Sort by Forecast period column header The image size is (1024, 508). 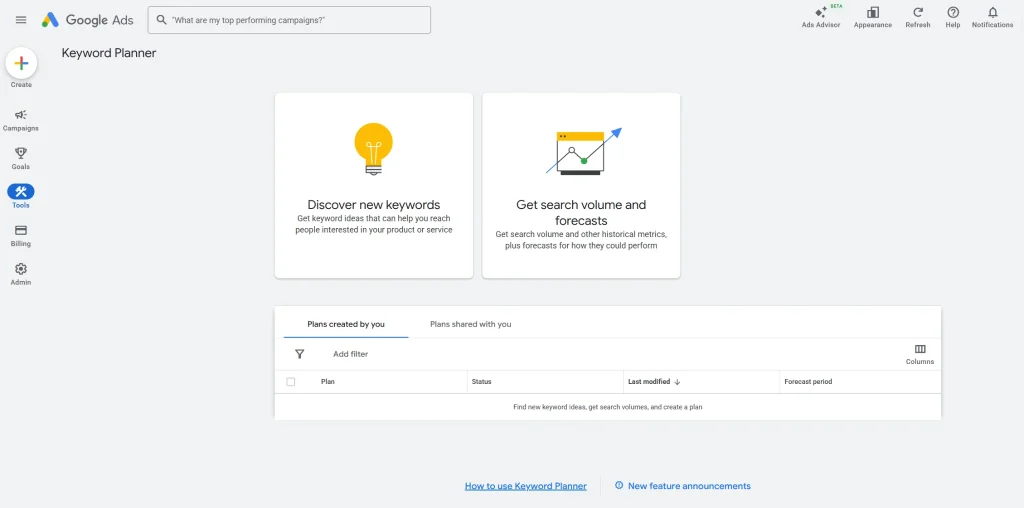pyautogui.click(x=808, y=382)
